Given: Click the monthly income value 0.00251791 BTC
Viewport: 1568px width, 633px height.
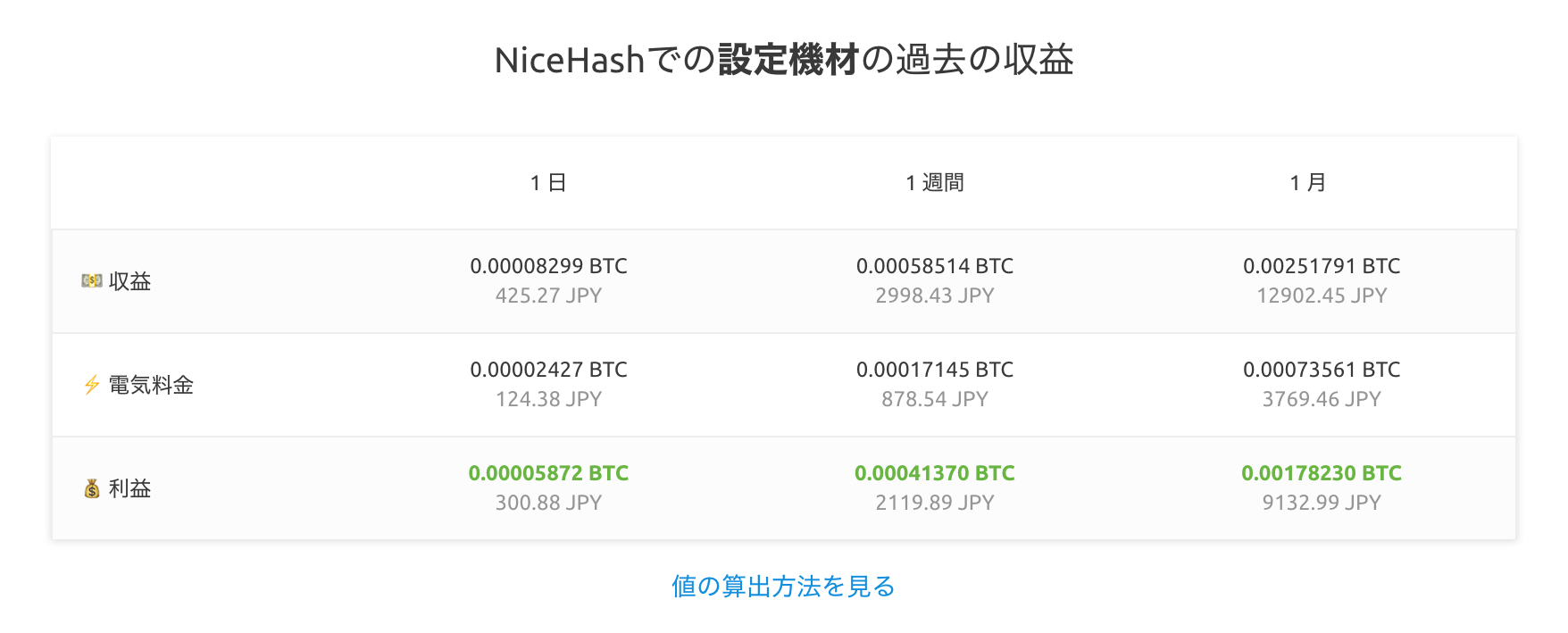Looking at the screenshot, I should 1321,266.
